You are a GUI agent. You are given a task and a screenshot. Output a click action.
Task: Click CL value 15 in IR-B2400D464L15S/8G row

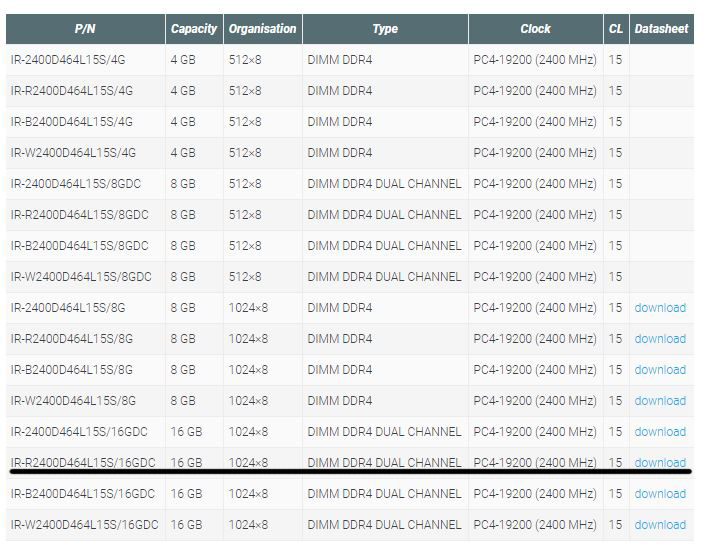click(x=615, y=370)
